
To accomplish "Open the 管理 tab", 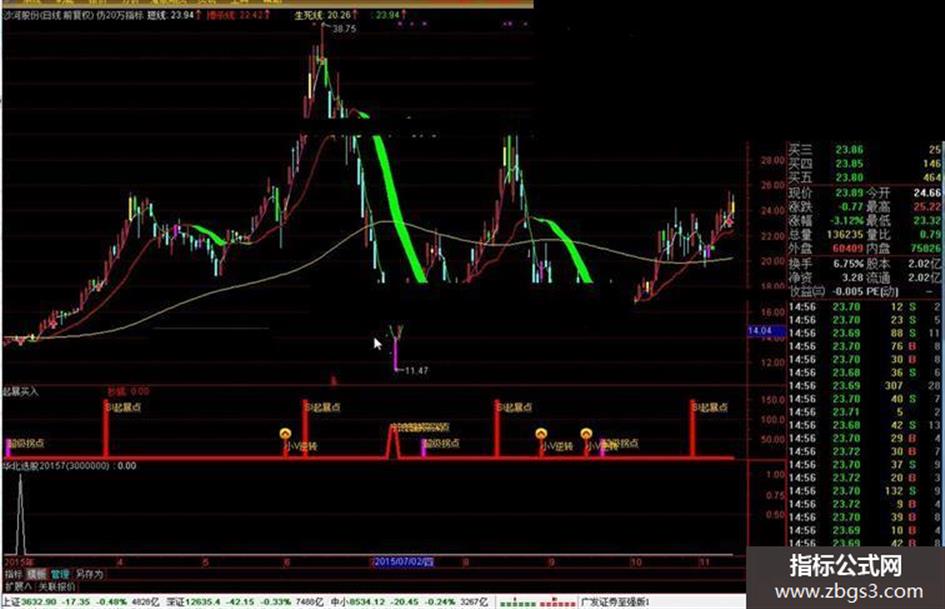I will (60, 575).
